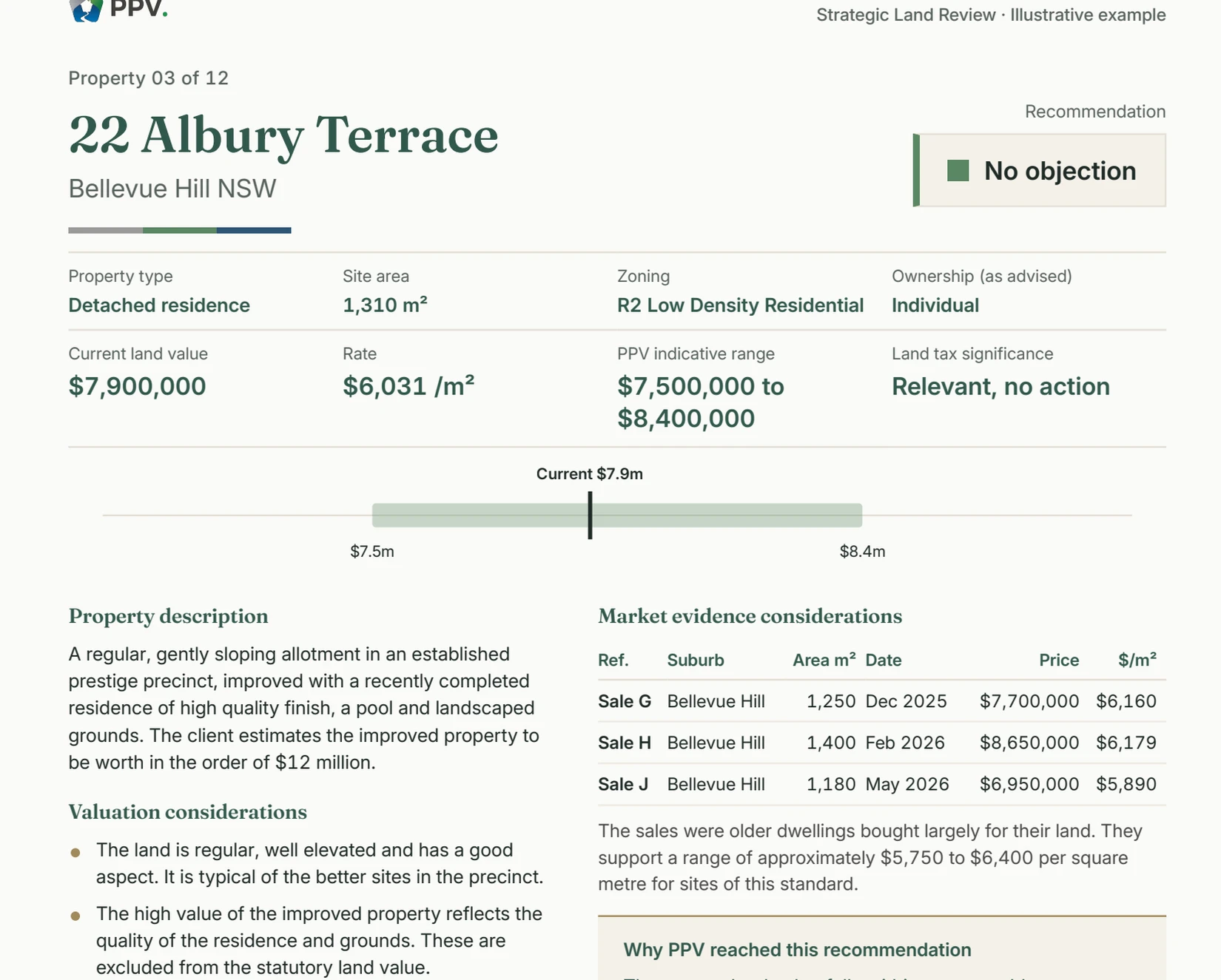This screenshot has width=1221, height=980.
Task: Click current land value $7,900,000
Action: 137,386
